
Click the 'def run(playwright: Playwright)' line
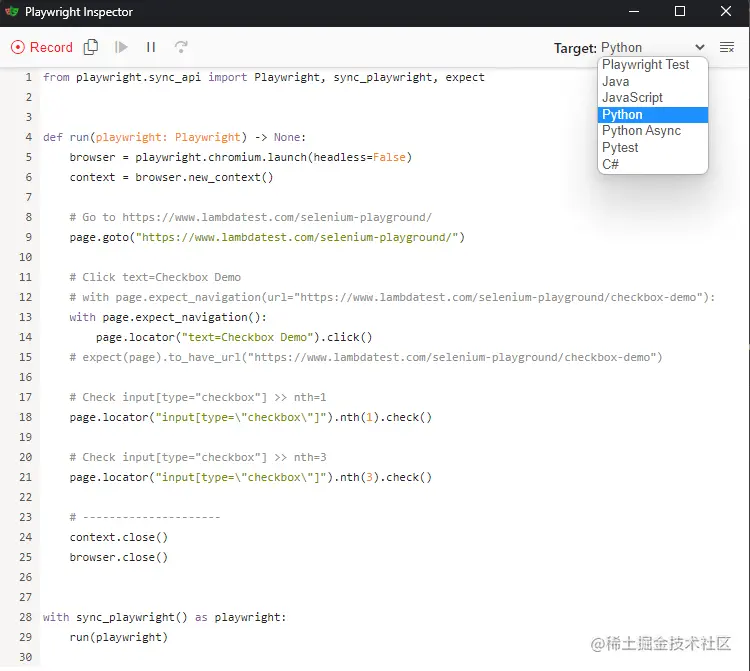click(x=174, y=137)
